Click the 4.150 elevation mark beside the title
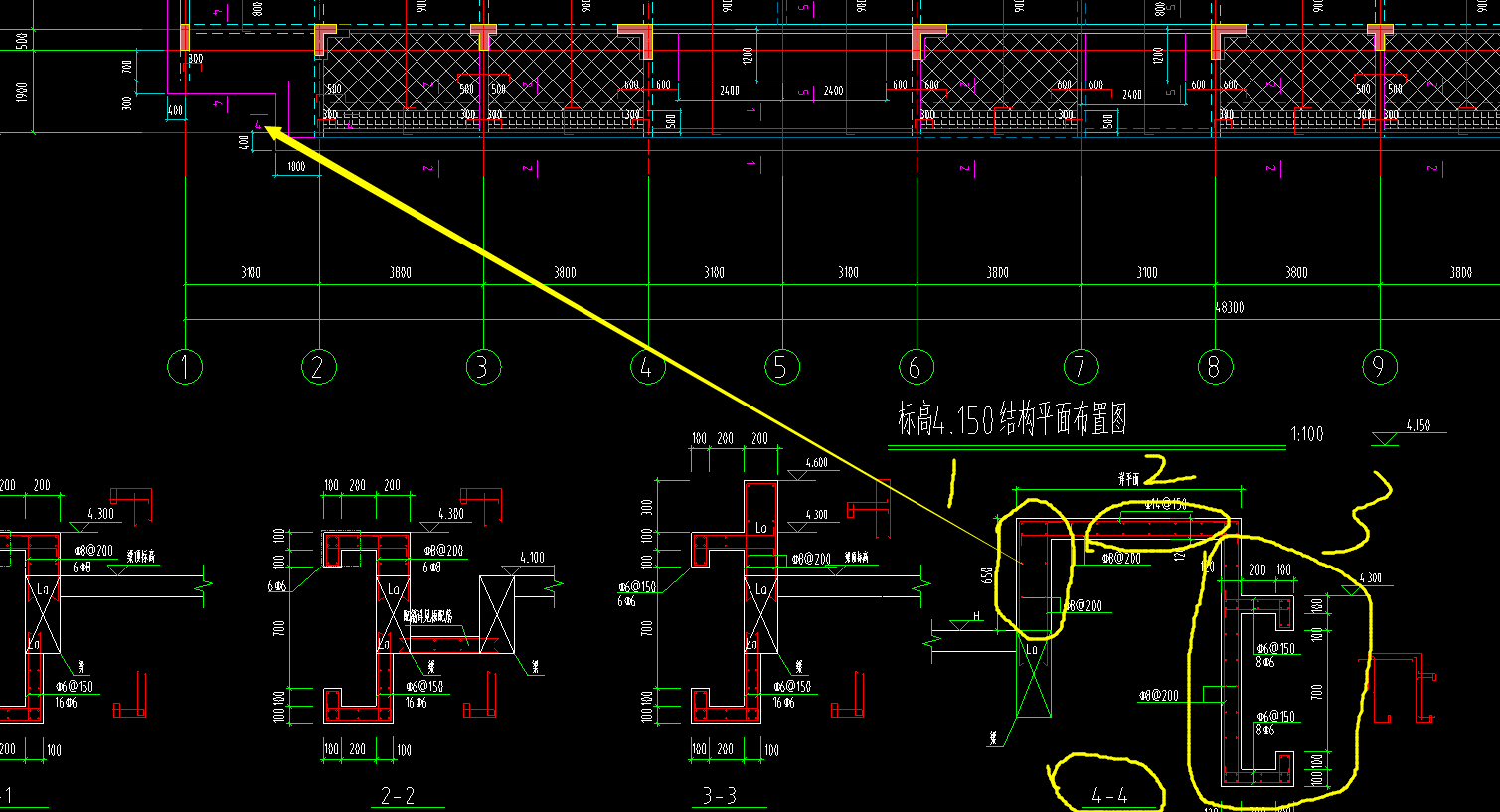 [x=1409, y=430]
